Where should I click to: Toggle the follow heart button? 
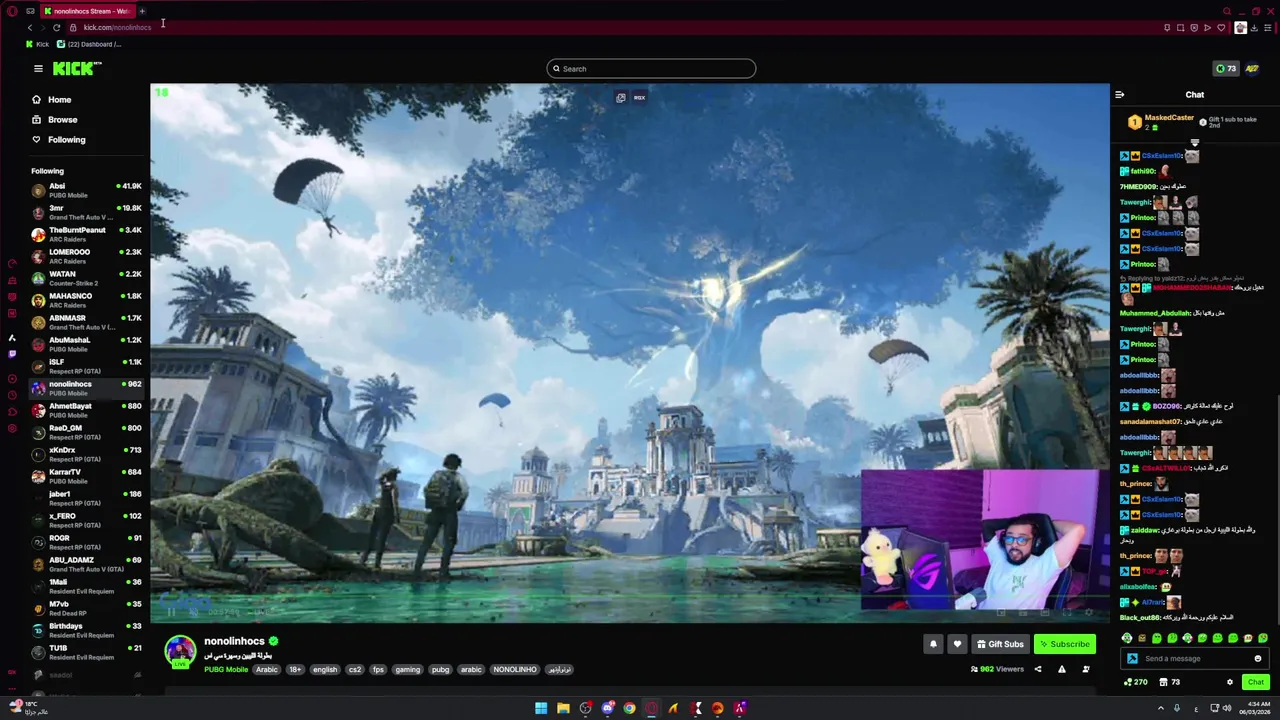(x=957, y=644)
